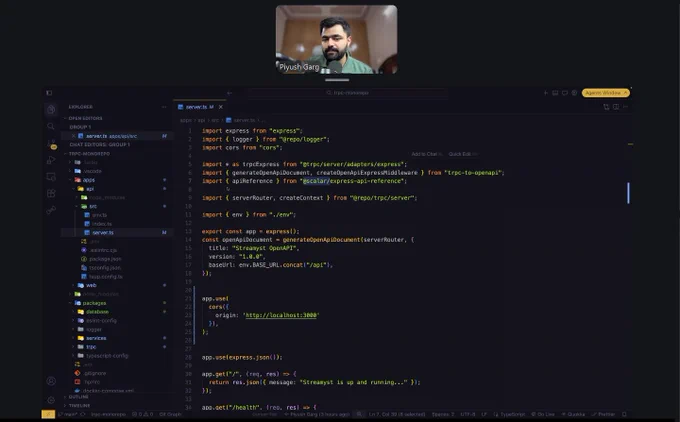
Task: Click the go back arrow in title bar
Action: pyautogui.click(x=229, y=93)
